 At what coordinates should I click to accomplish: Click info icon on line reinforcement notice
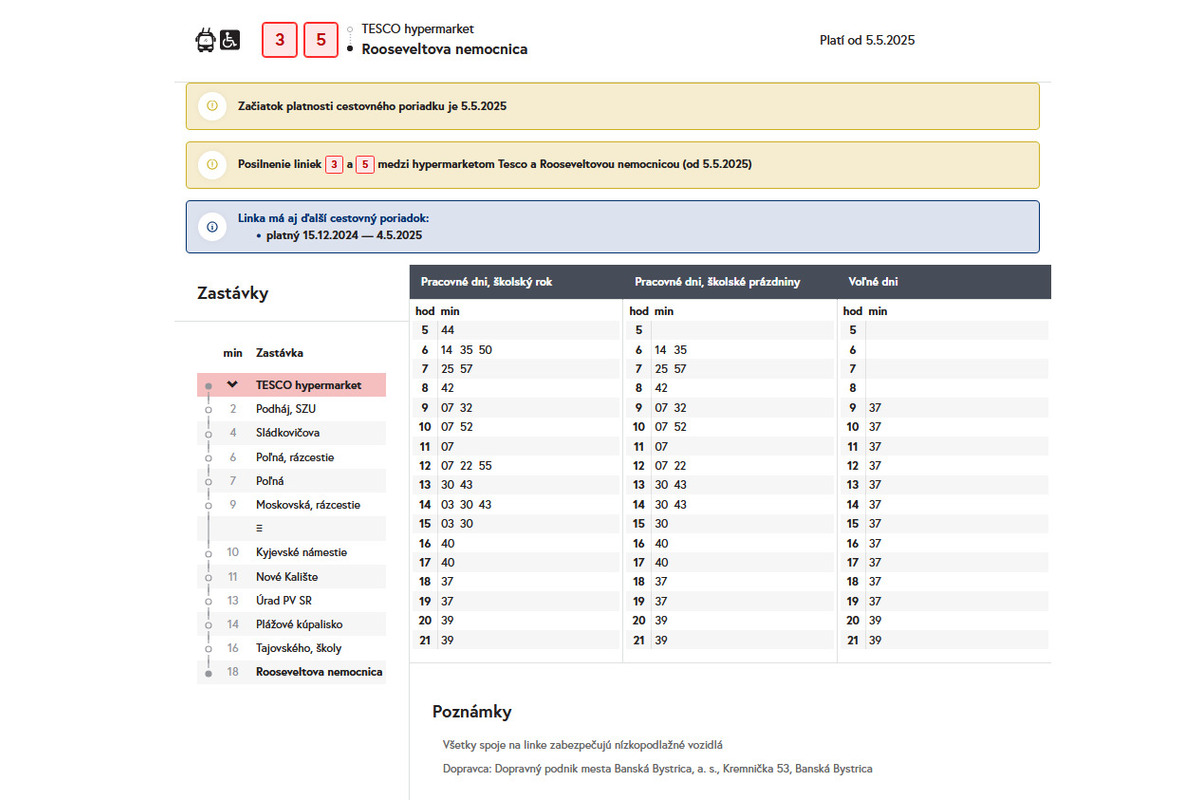pyautogui.click(x=212, y=164)
